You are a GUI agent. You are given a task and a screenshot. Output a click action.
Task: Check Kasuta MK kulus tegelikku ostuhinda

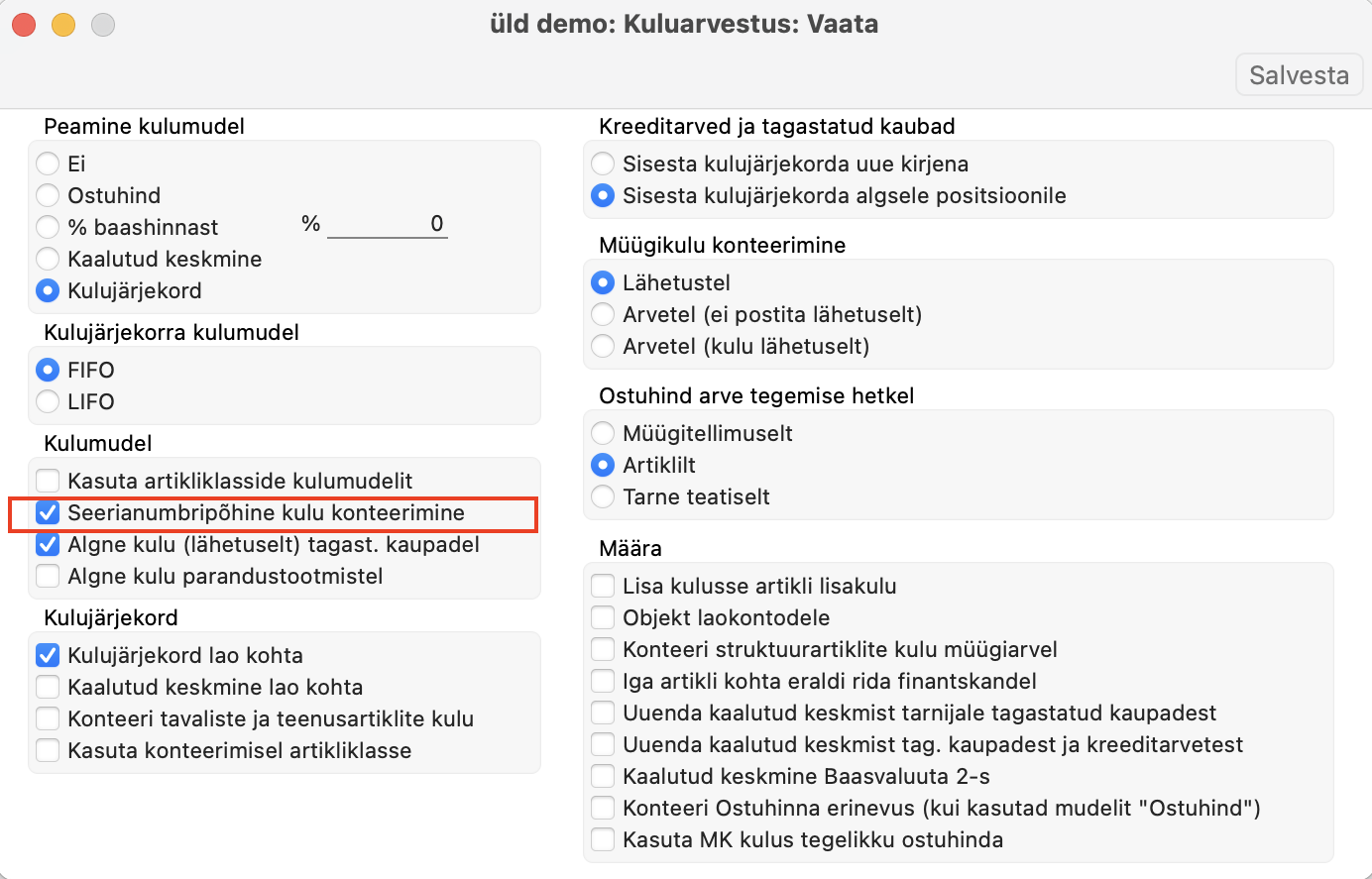pos(603,839)
